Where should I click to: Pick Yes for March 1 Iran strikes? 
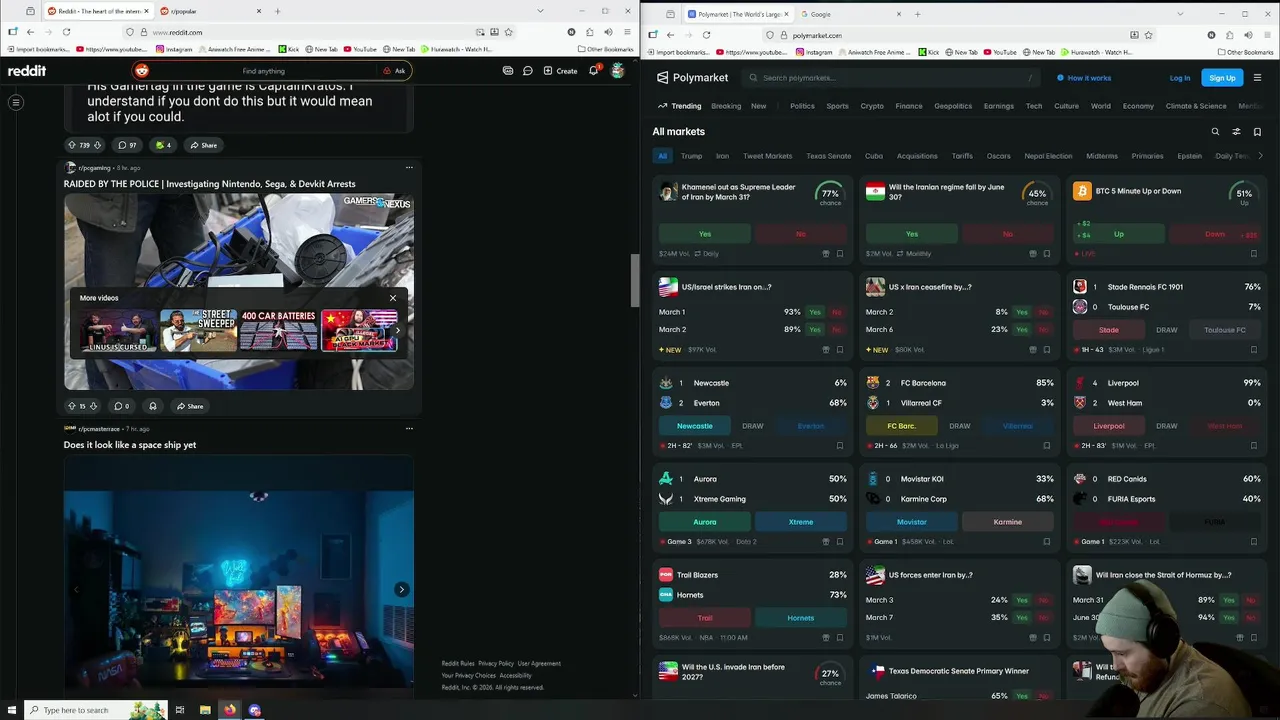[815, 312]
